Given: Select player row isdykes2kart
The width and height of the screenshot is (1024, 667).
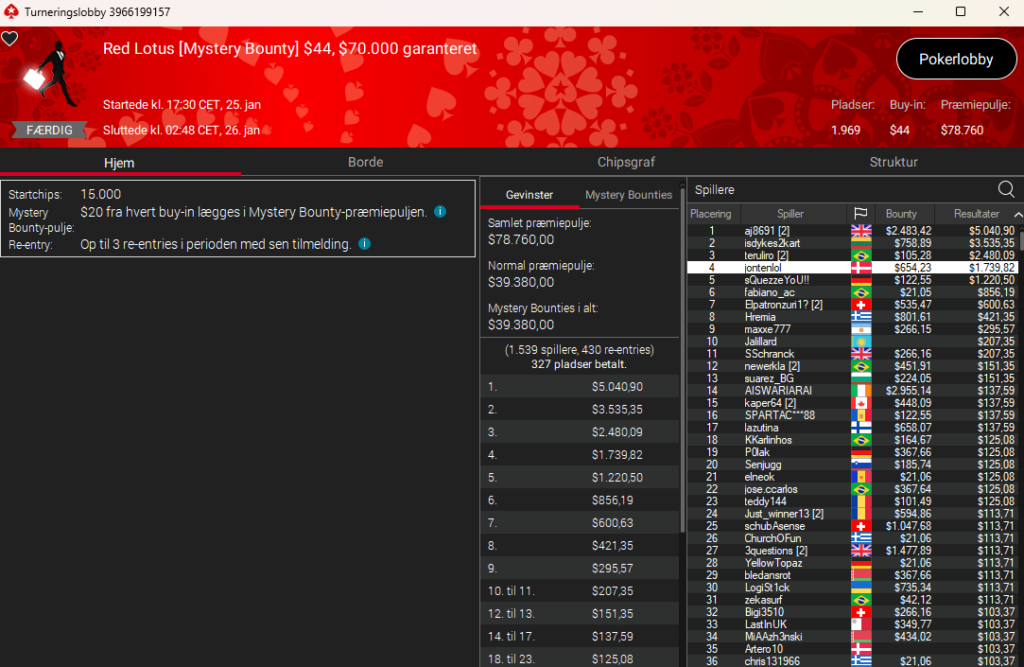Looking at the screenshot, I should coord(780,243).
